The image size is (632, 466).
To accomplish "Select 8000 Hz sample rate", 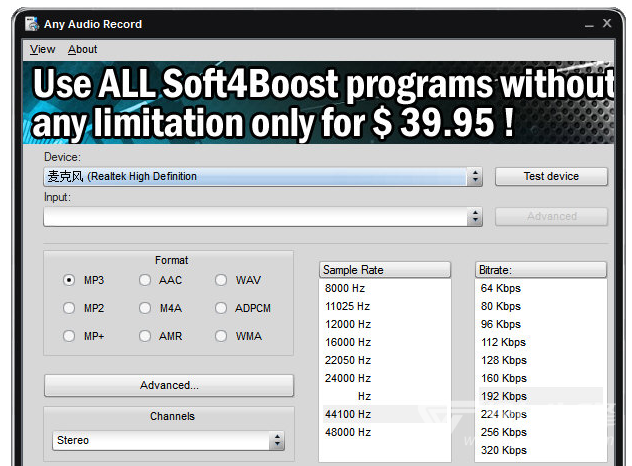I will tap(385, 288).
